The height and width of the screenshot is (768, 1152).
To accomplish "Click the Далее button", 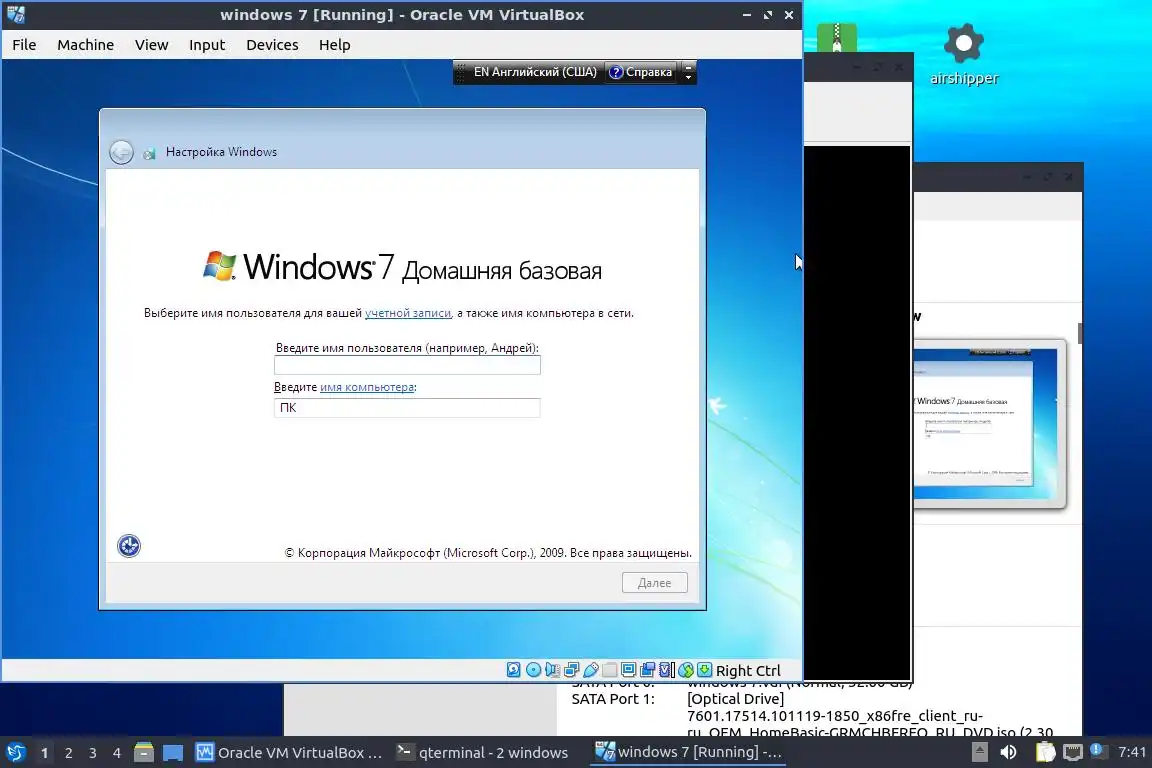I will (655, 583).
